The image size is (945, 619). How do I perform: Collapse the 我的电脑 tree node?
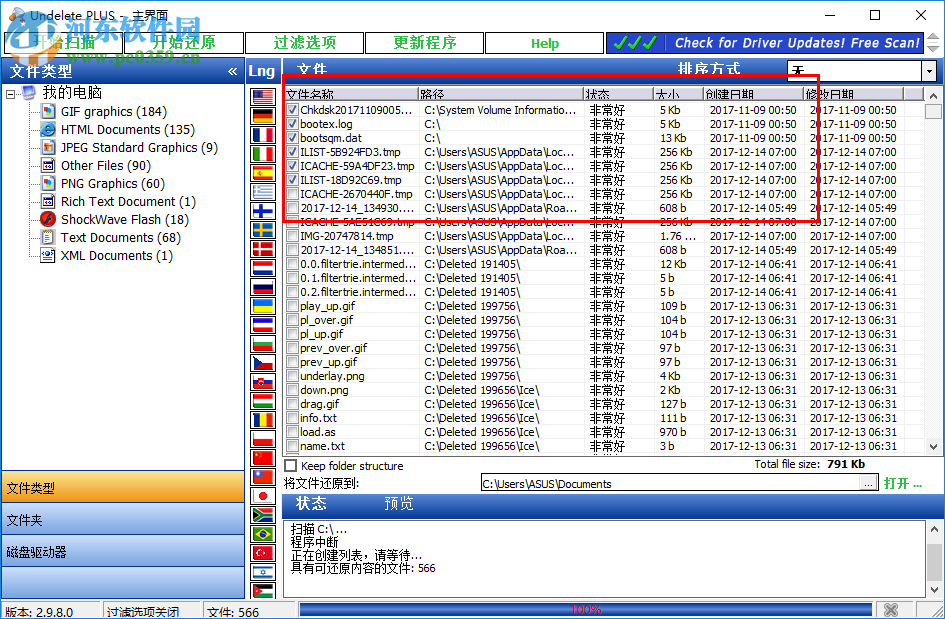[x=11, y=93]
